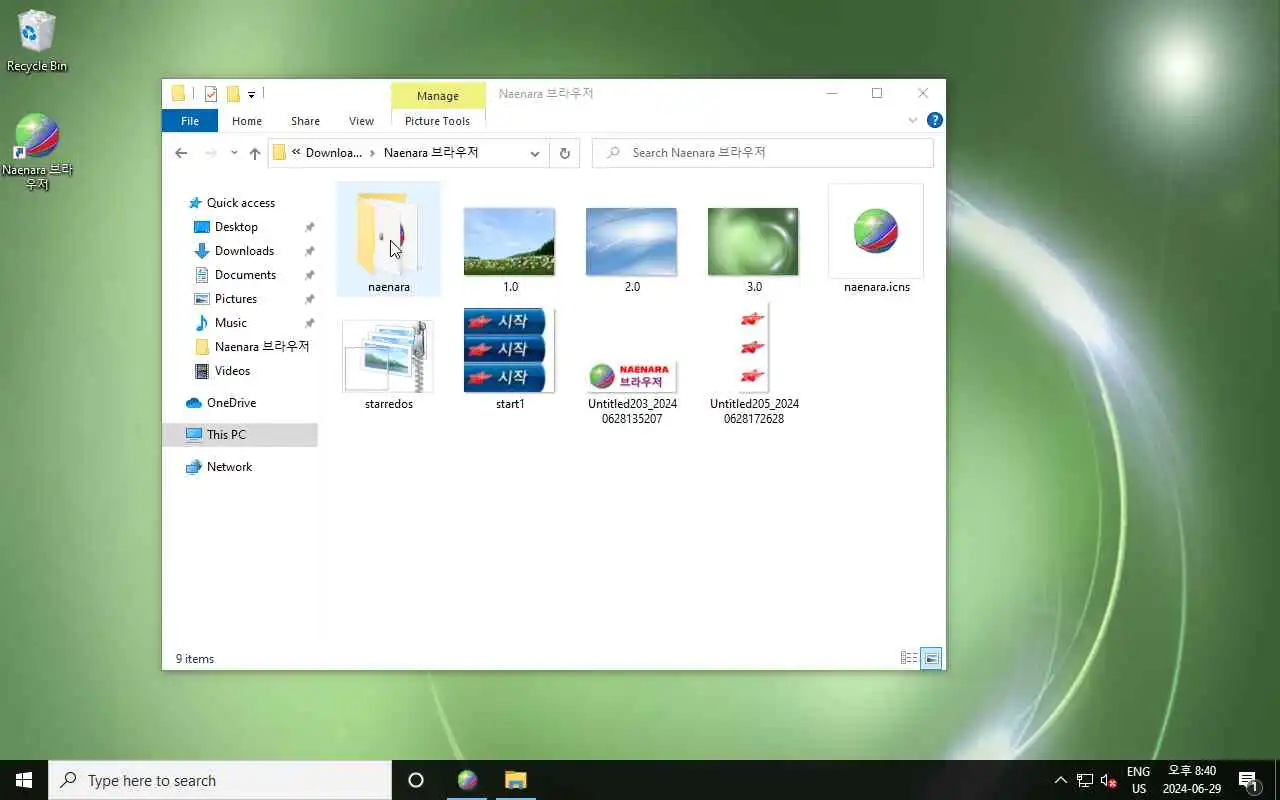Open Videos in the navigation pane
The image size is (1280, 800).
[x=232, y=371]
